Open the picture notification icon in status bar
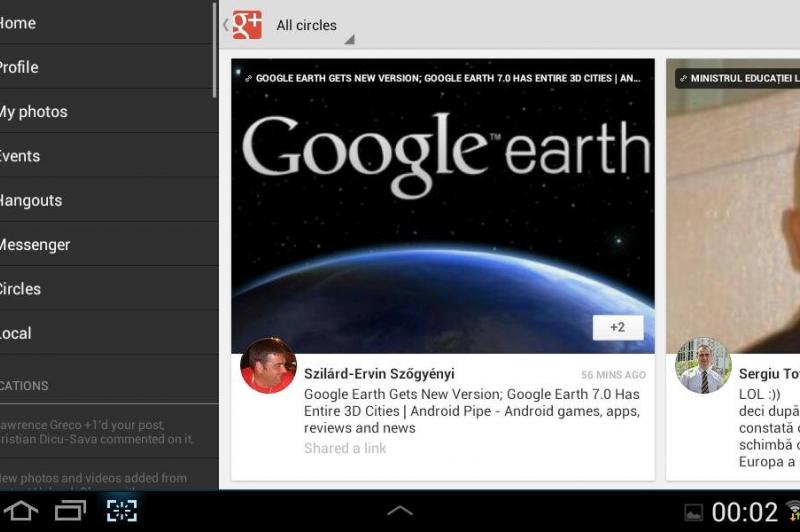Screen dimensions: 800x532 (x=693, y=512)
